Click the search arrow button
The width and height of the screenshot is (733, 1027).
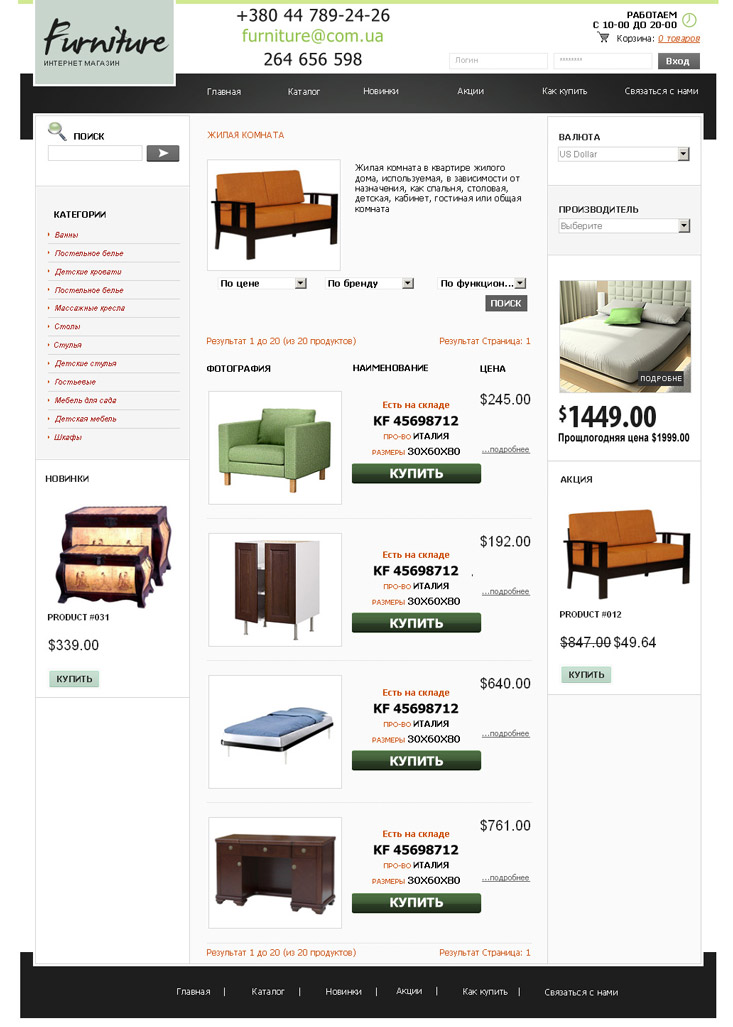(x=162, y=153)
